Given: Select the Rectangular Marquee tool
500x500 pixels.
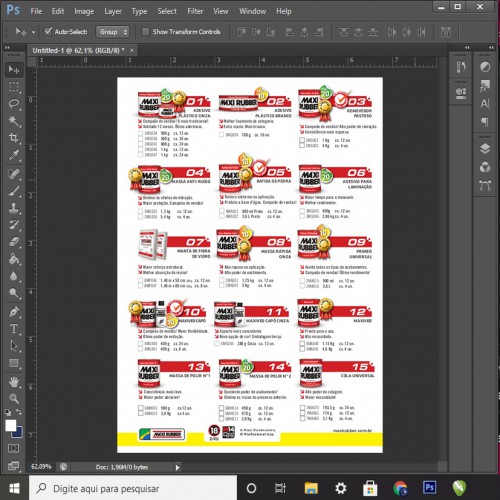Looking at the screenshot, I should [x=14, y=87].
